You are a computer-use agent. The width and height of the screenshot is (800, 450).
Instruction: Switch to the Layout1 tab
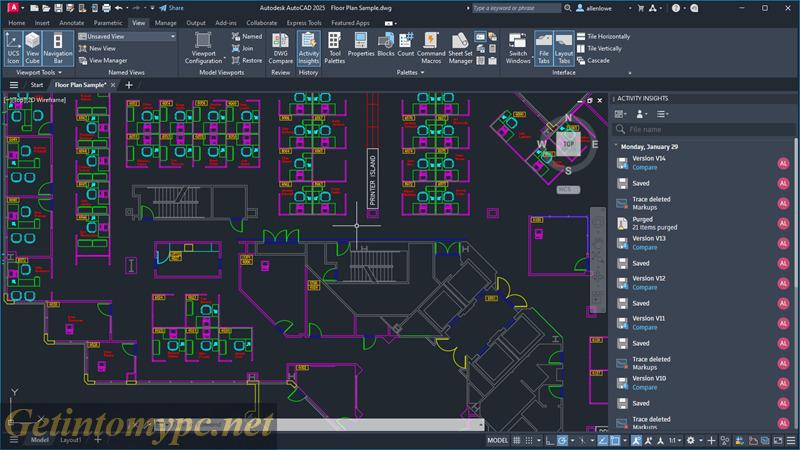(x=70, y=440)
